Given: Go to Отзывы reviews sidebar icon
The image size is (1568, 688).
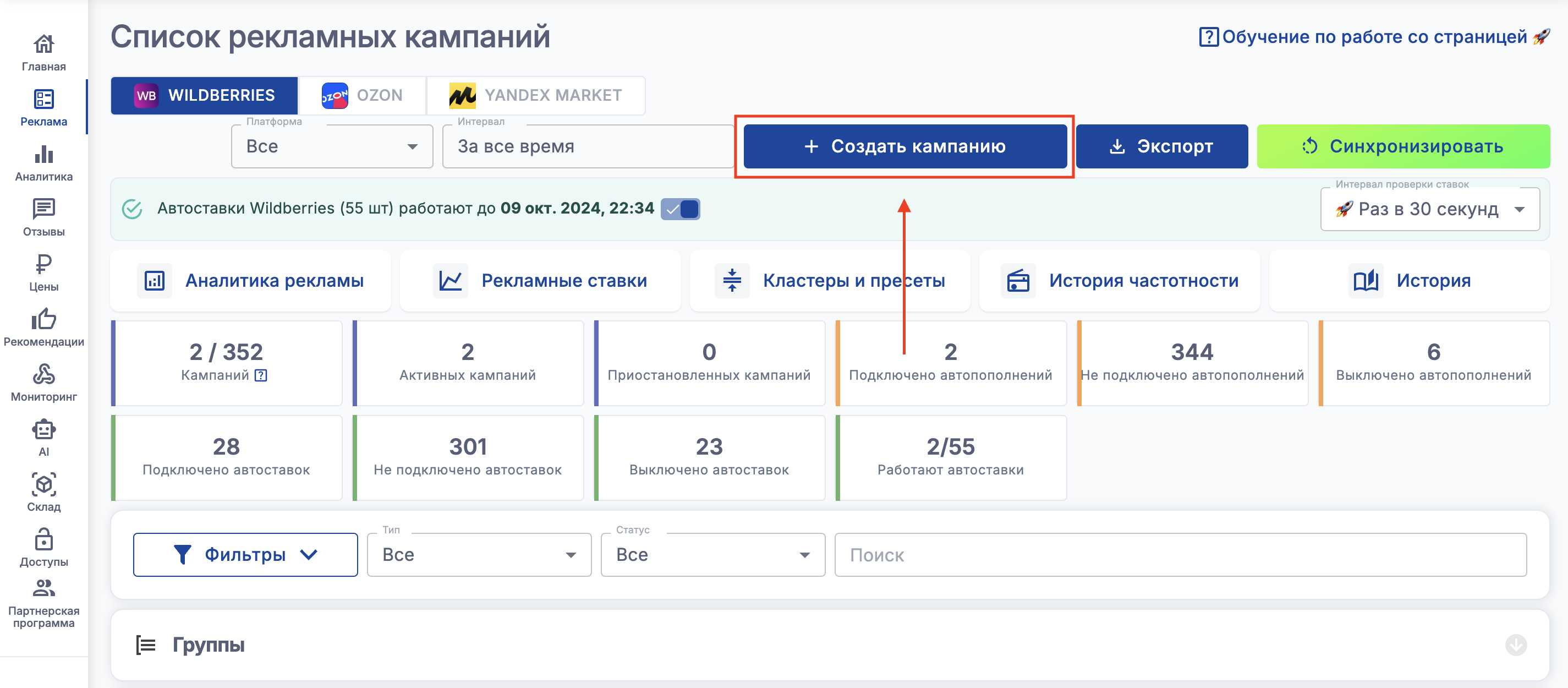Looking at the screenshot, I should [x=44, y=210].
